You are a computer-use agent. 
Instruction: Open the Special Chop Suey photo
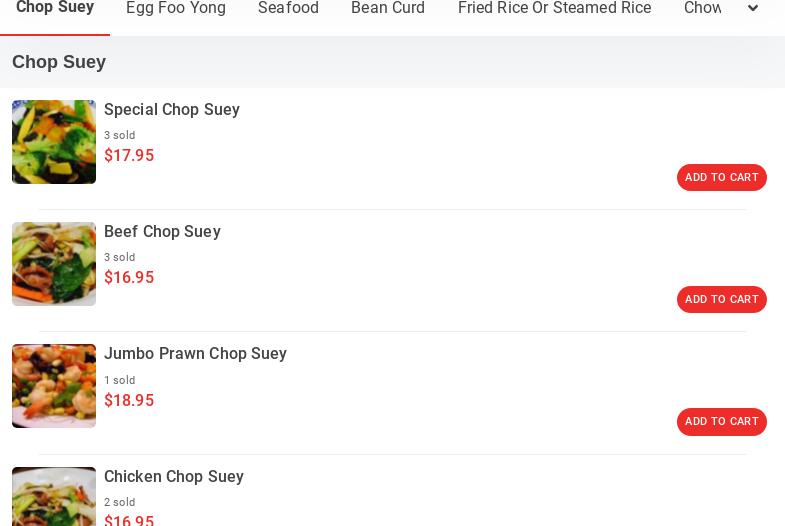click(x=54, y=142)
